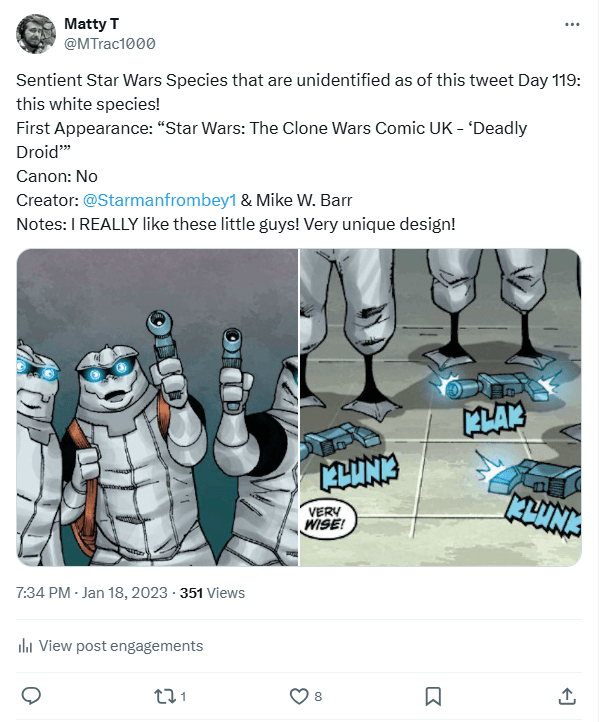The height and width of the screenshot is (722, 602).
Task: Click the share upload icon
Action: point(566,695)
